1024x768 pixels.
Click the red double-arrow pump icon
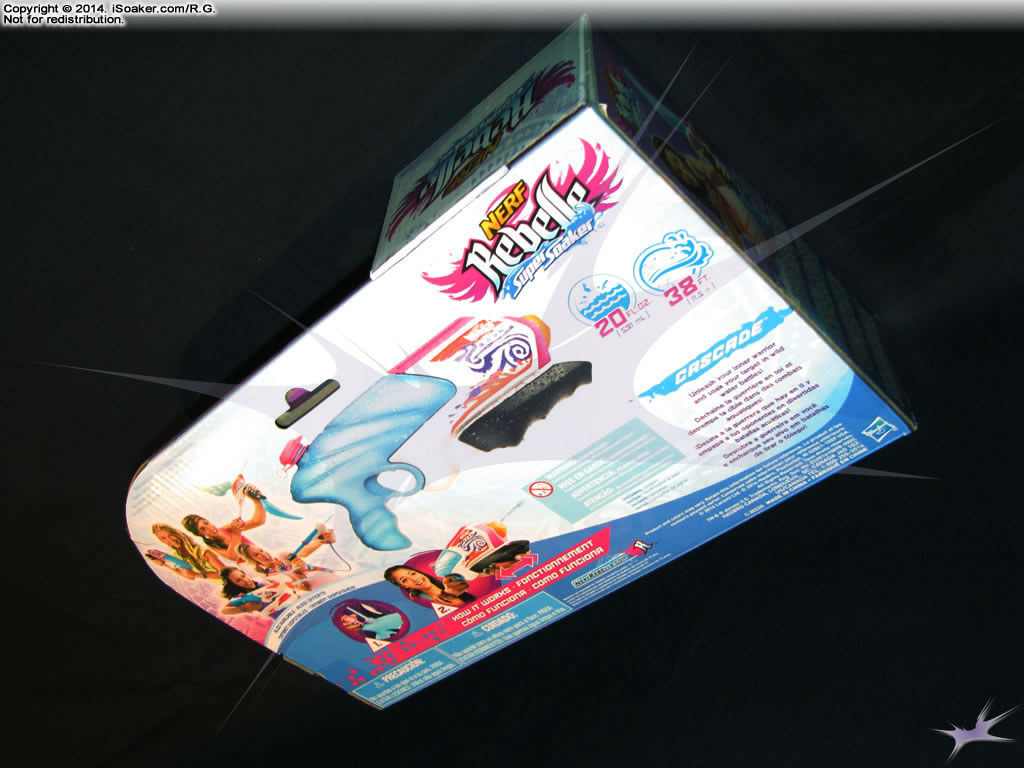(x=516, y=566)
